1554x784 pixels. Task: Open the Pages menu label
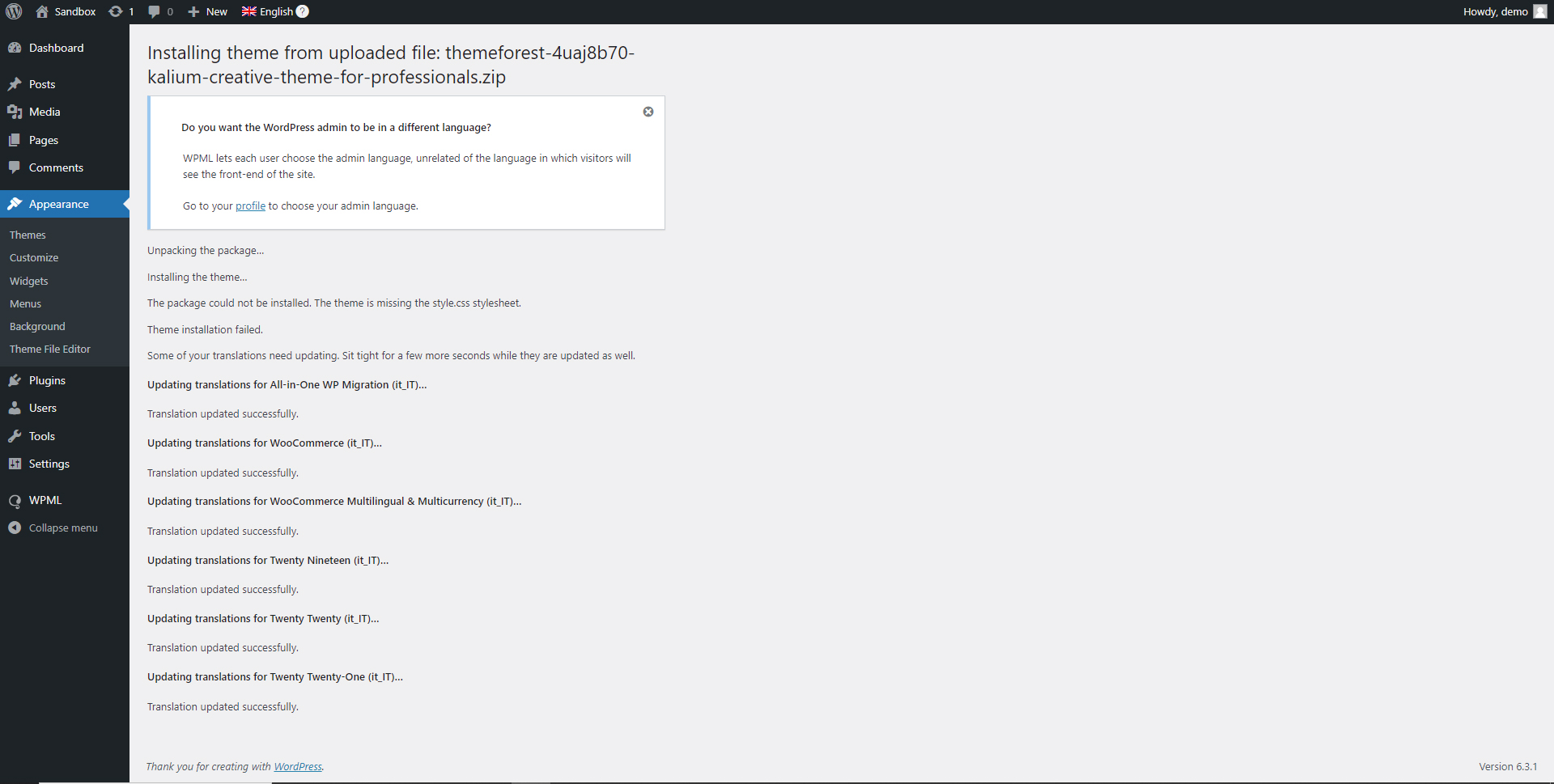44,140
